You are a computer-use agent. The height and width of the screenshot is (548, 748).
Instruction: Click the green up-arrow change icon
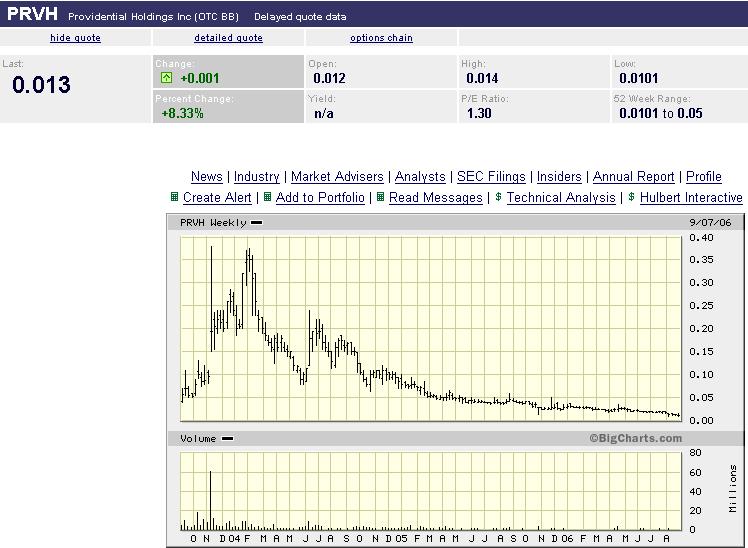click(x=166, y=78)
